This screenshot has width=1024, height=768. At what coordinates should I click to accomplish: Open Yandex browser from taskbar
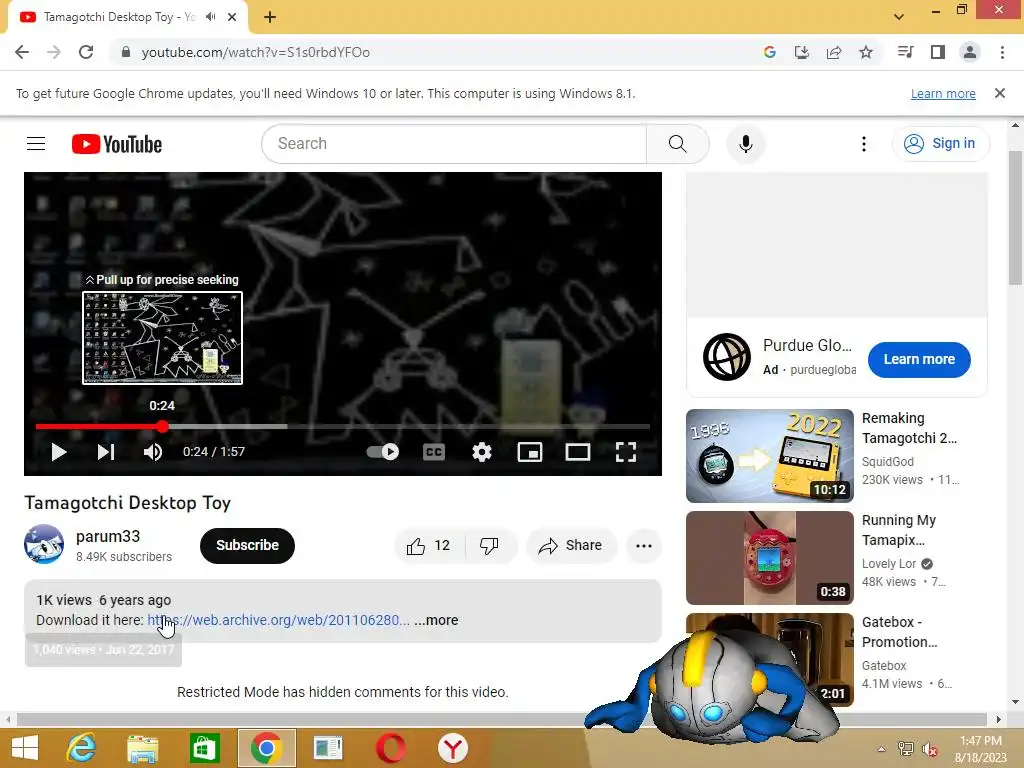[x=452, y=748]
